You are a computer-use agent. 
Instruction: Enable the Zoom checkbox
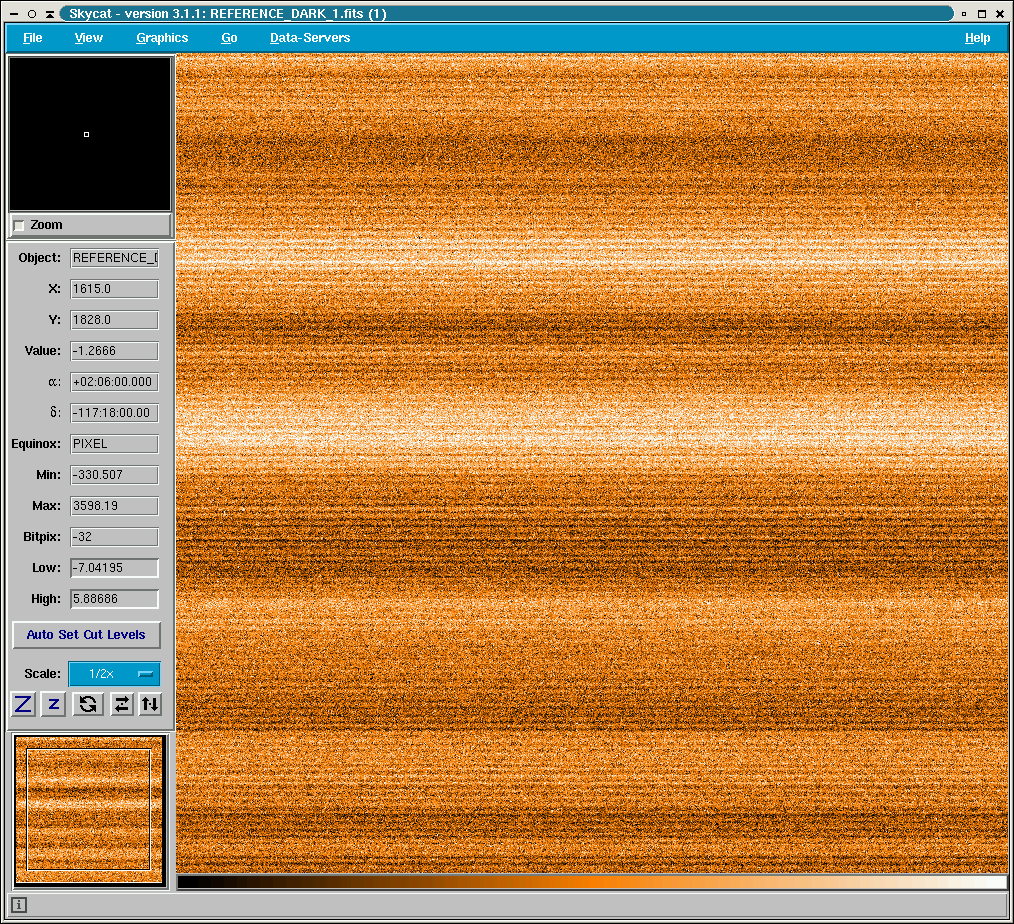pyautogui.click(x=19, y=226)
